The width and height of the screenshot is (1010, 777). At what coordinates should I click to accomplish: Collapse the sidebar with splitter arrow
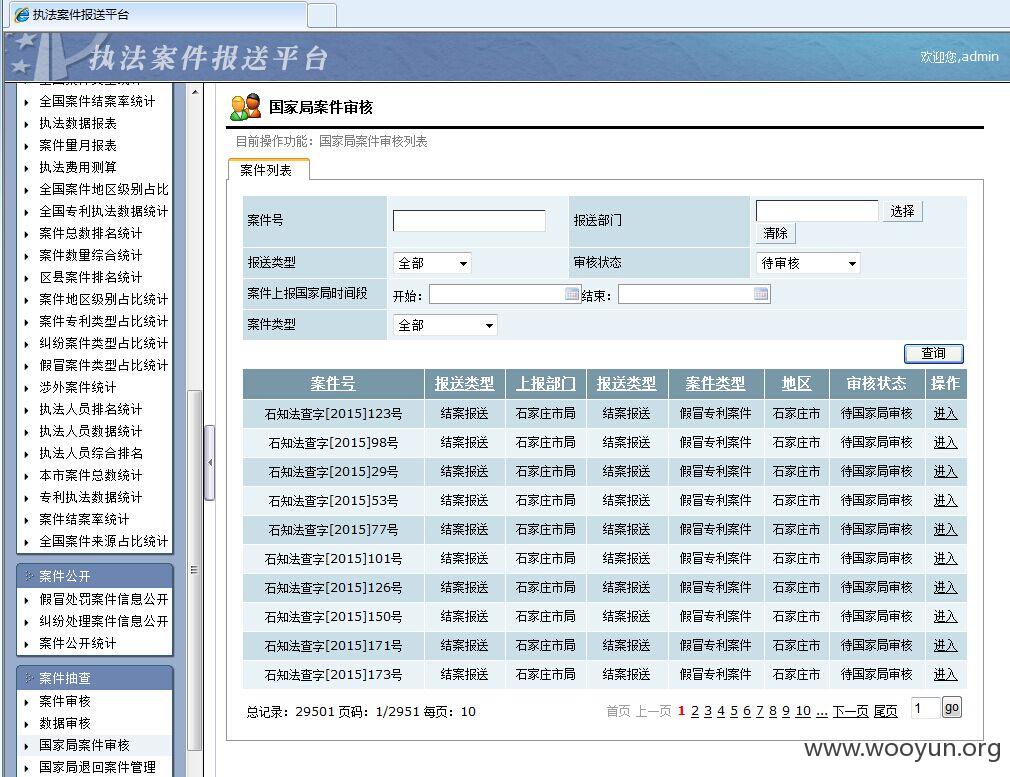click(x=209, y=462)
